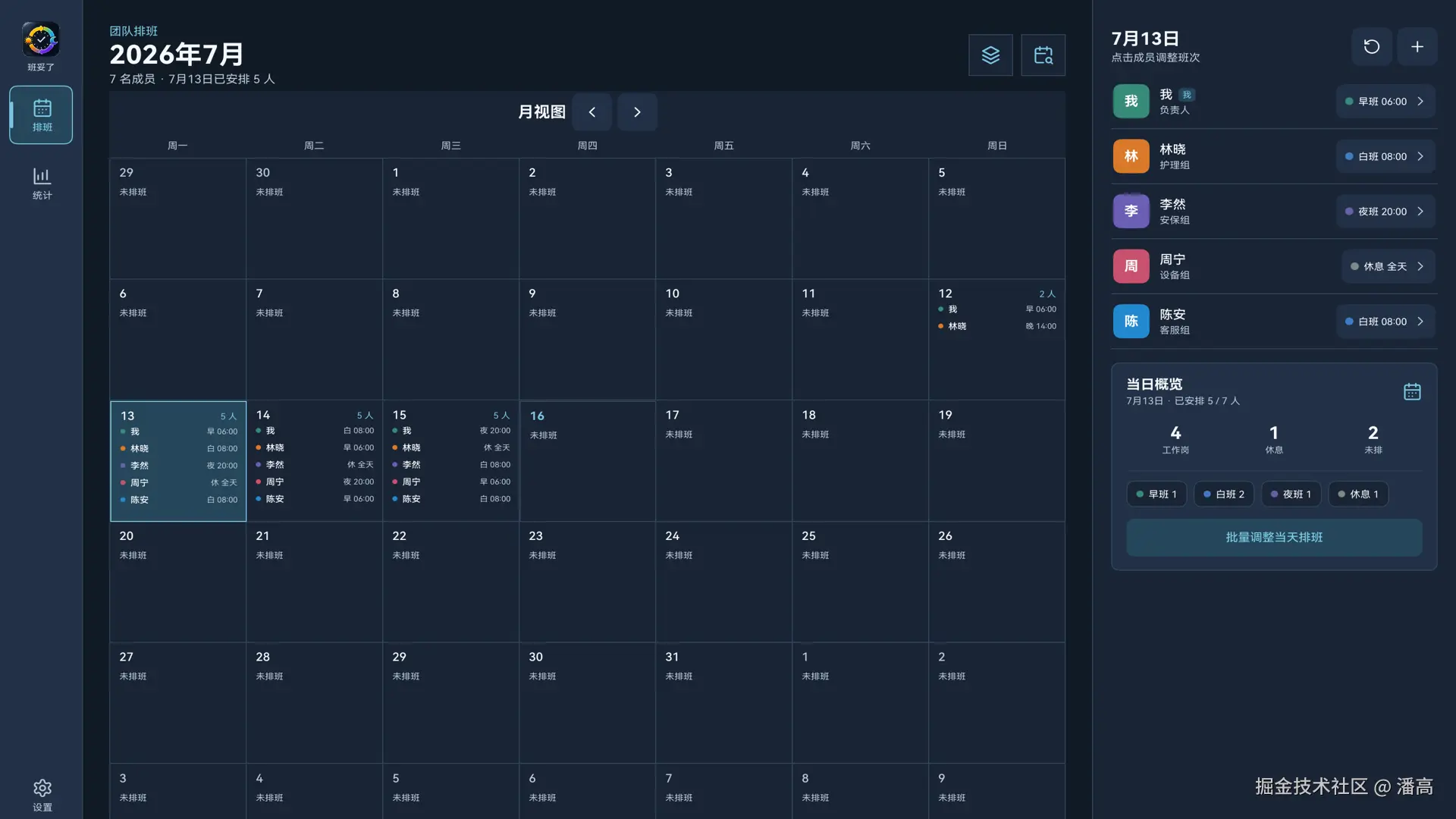The width and height of the screenshot is (1456, 819).
Task: Click the layers icon in header
Action: coord(990,55)
